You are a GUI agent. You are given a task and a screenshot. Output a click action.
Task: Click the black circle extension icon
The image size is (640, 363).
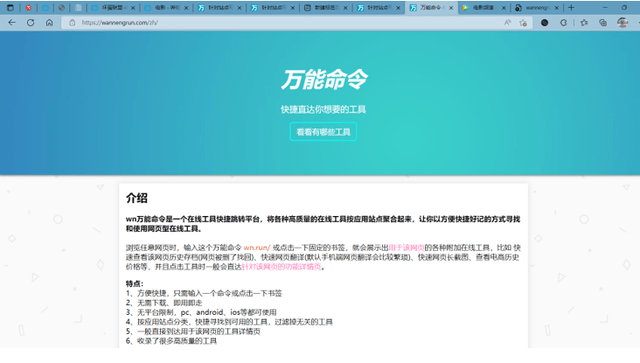pos(544,22)
